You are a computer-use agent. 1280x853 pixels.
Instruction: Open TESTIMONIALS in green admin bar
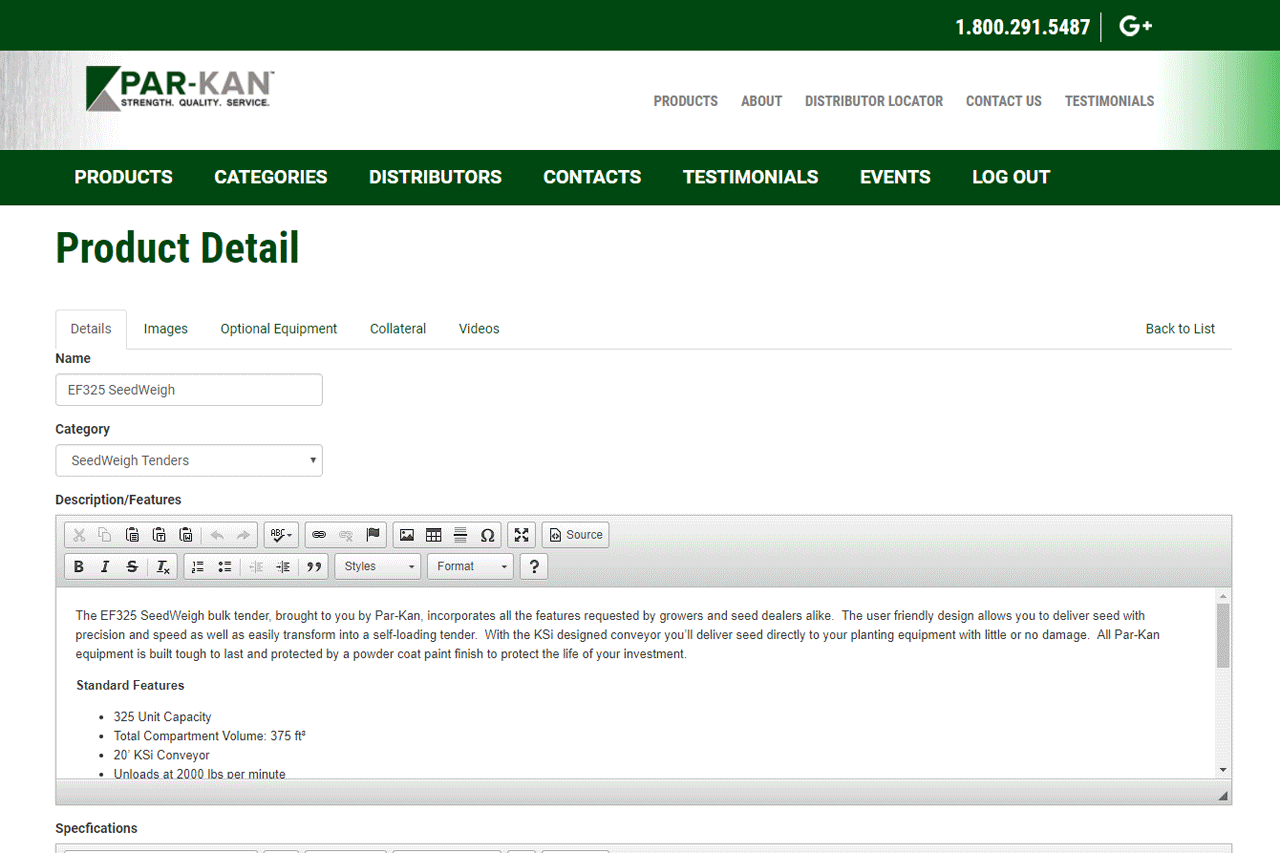click(751, 177)
